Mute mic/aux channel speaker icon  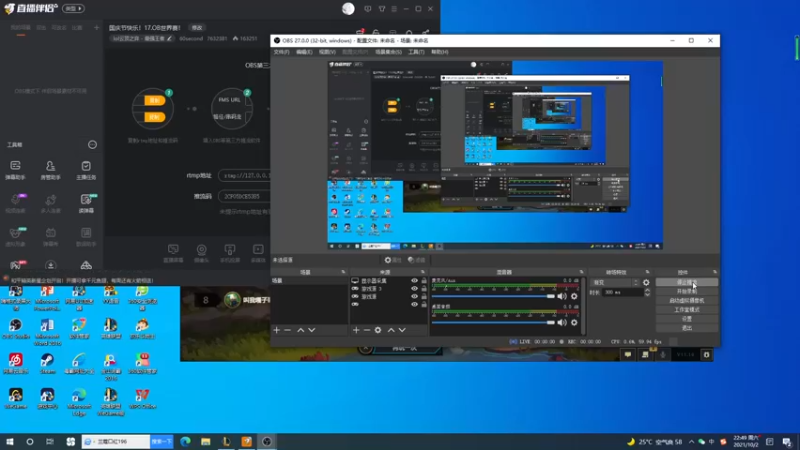coord(562,296)
